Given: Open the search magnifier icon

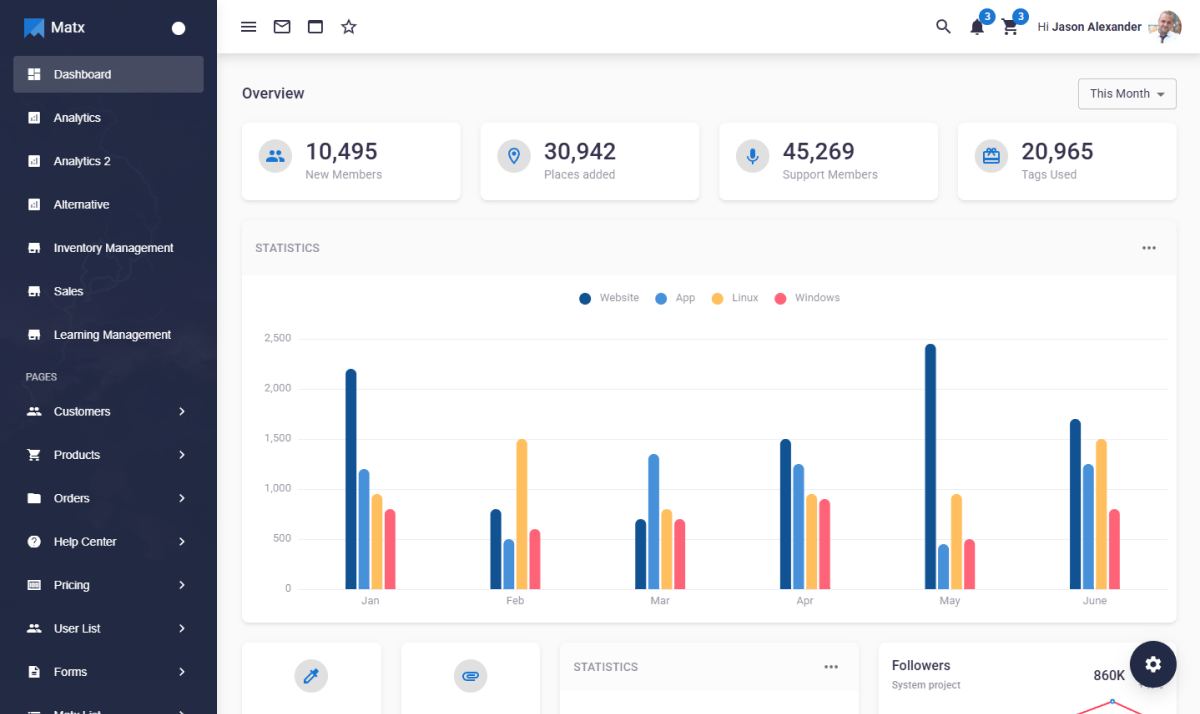Looking at the screenshot, I should [943, 27].
